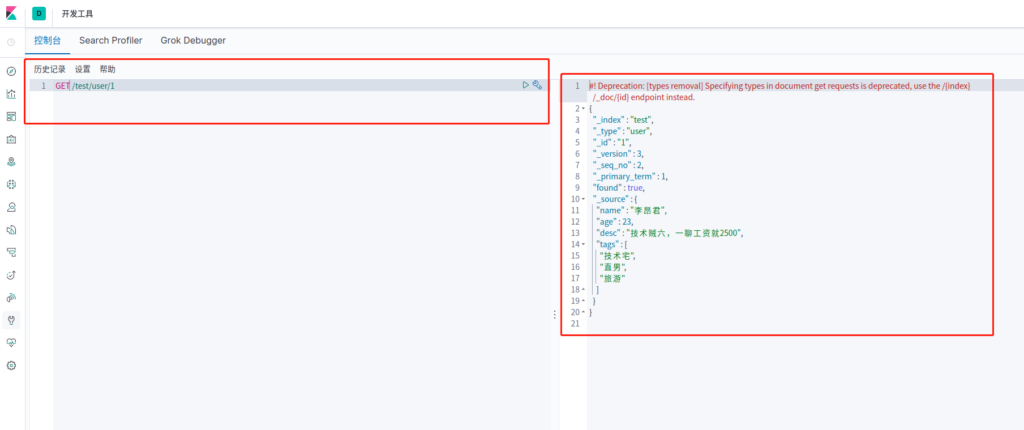Collapse the _source object fold arrow
This screenshot has width=1024, height=430.
582,199
